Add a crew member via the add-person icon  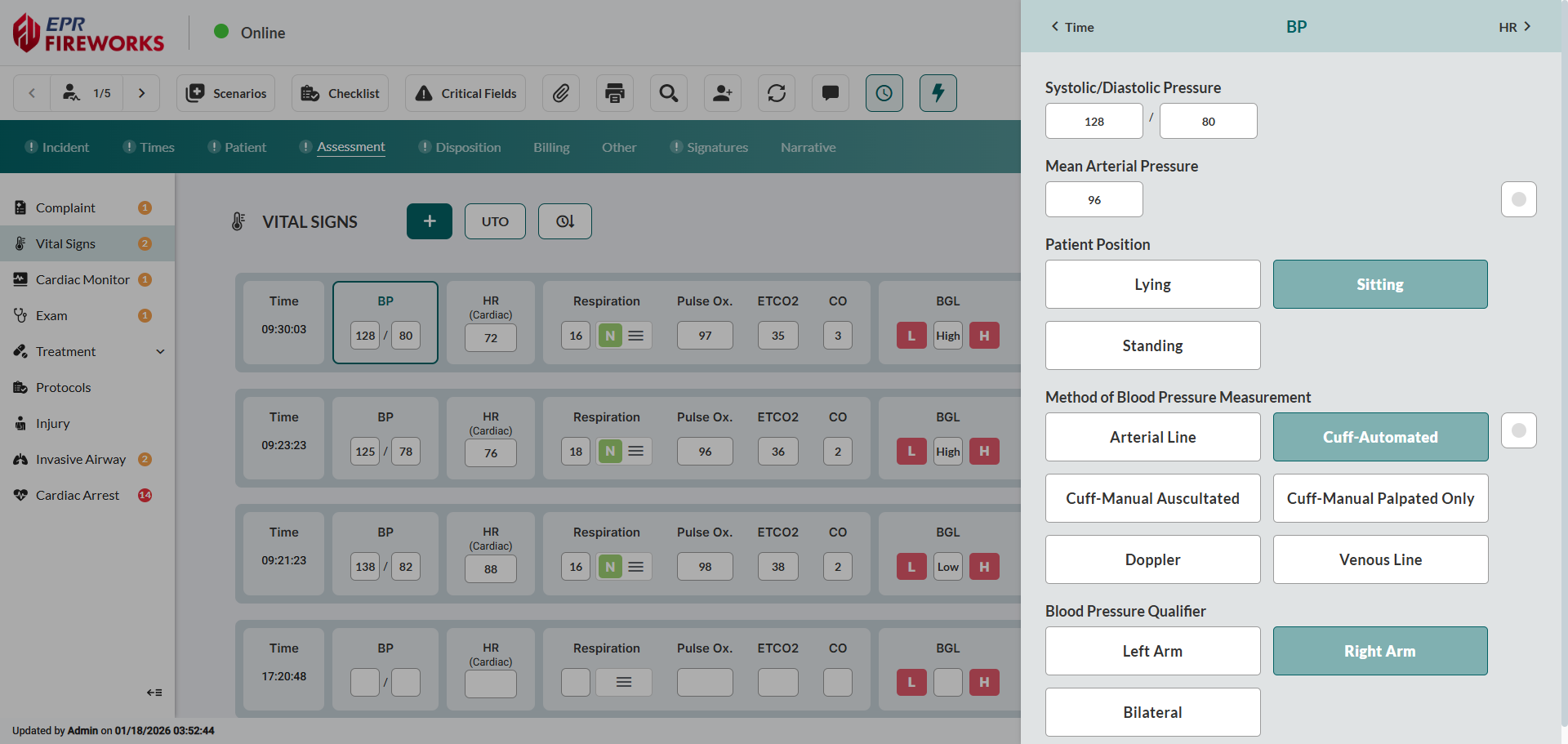(x=723, y=93)
